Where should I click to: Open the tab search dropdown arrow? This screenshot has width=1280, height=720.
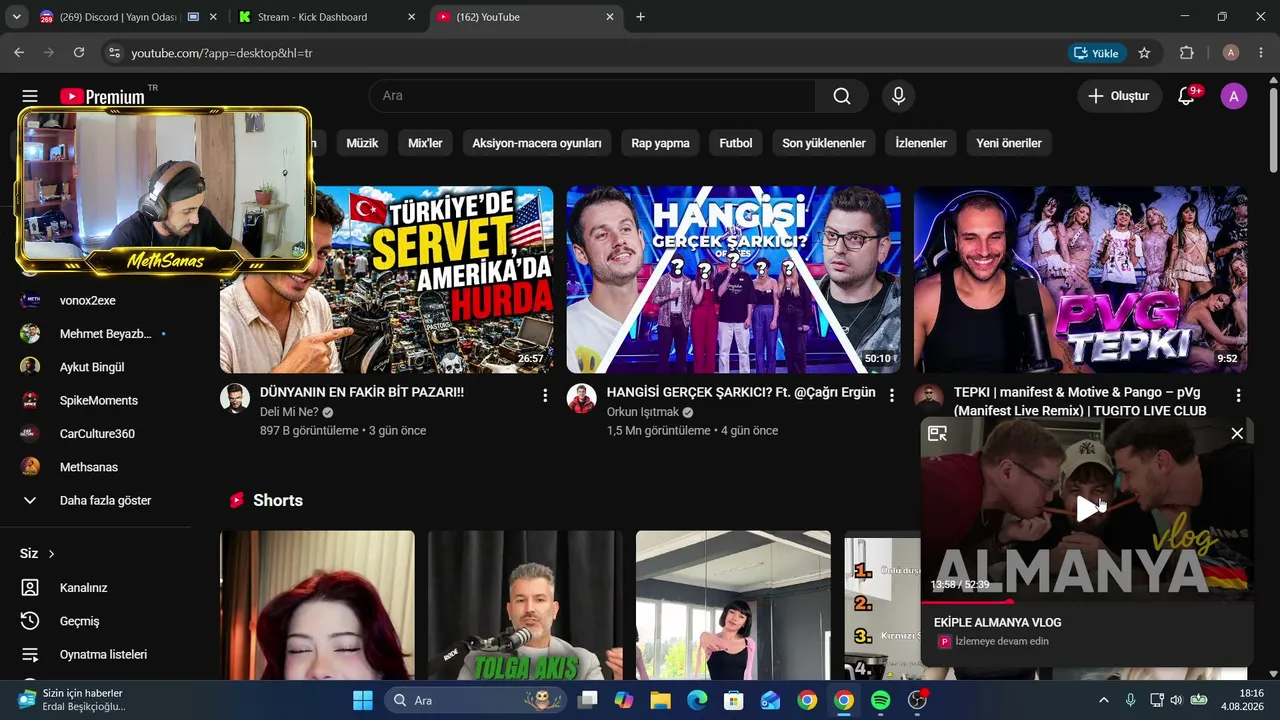16,17
